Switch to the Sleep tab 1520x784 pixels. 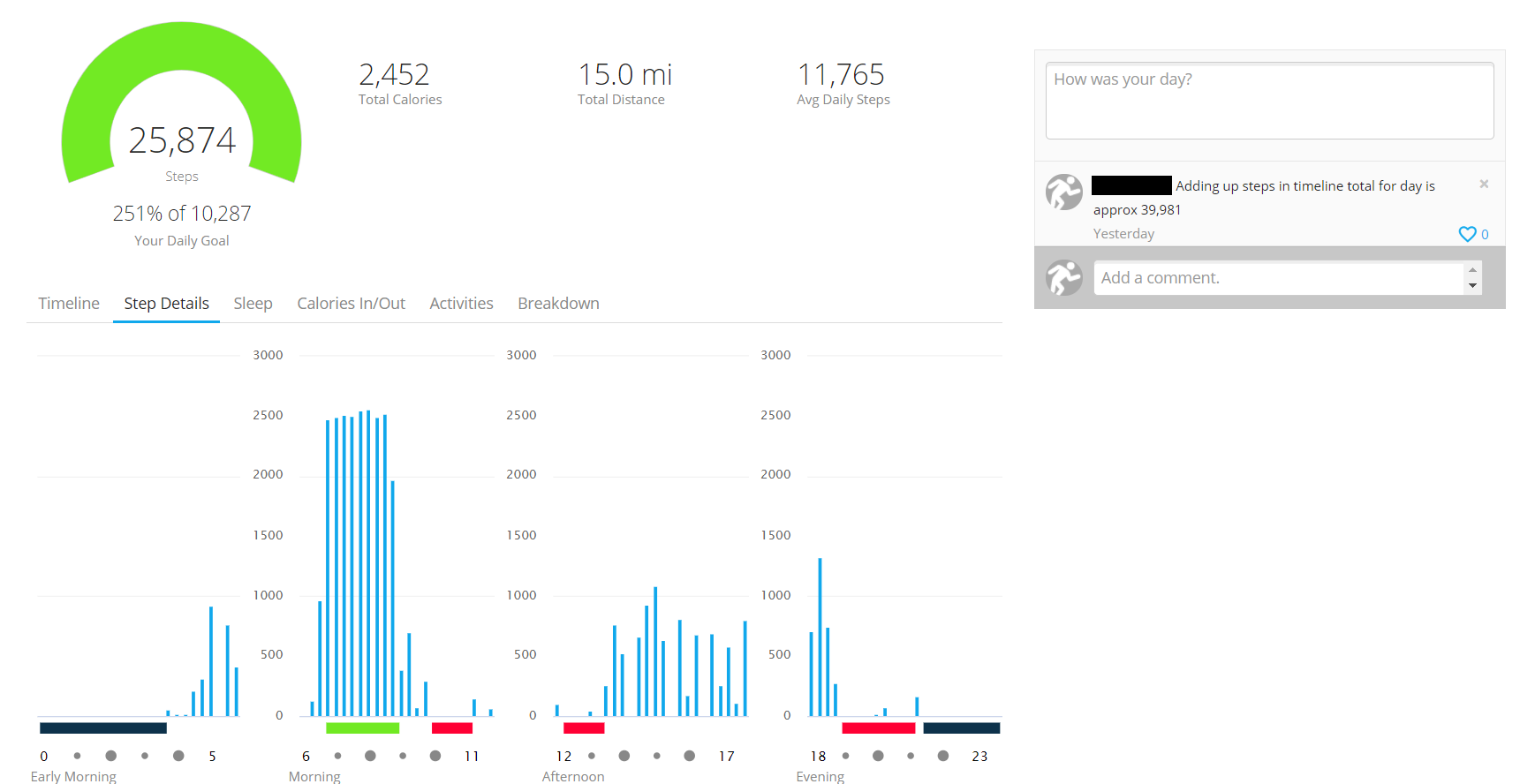(x=253, y=304)
